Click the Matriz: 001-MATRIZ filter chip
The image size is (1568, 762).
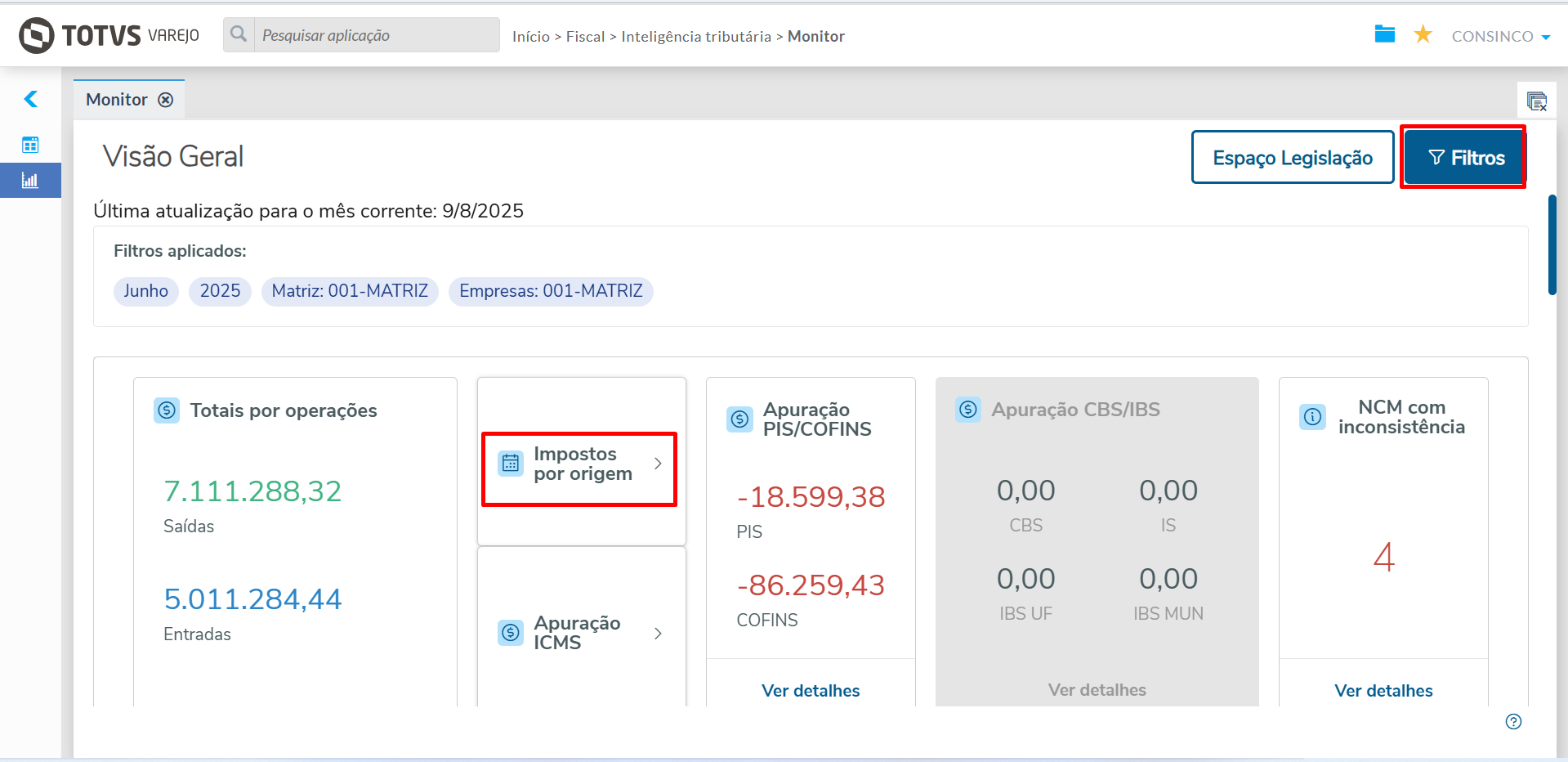(350, 291)
